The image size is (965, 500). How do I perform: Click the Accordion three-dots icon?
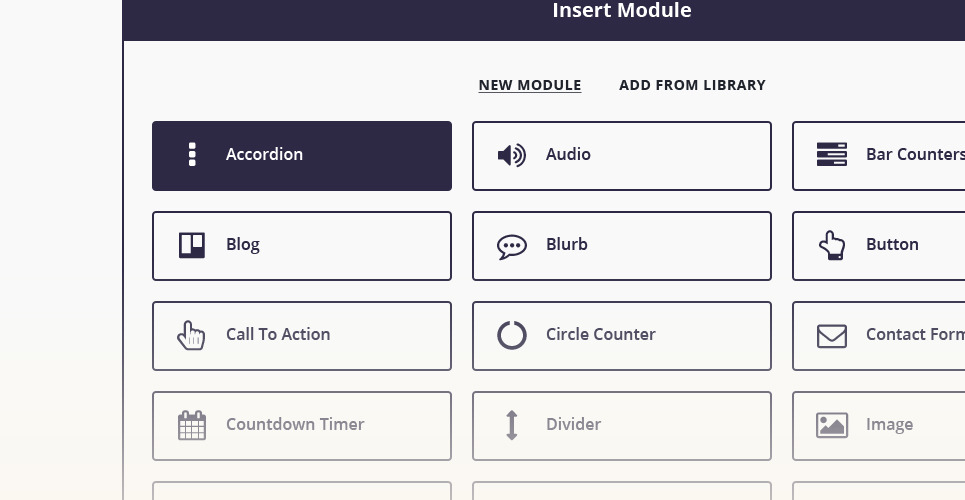pos(192,155)
